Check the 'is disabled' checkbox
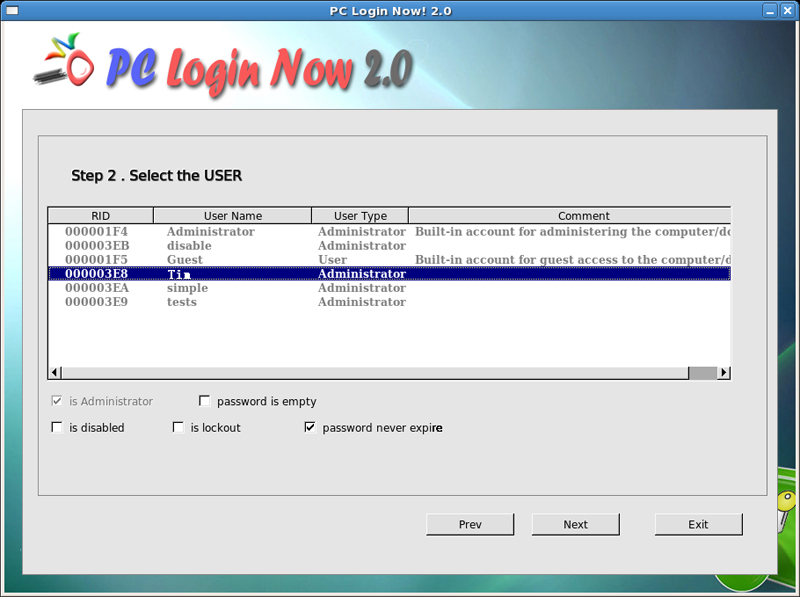 57,427
